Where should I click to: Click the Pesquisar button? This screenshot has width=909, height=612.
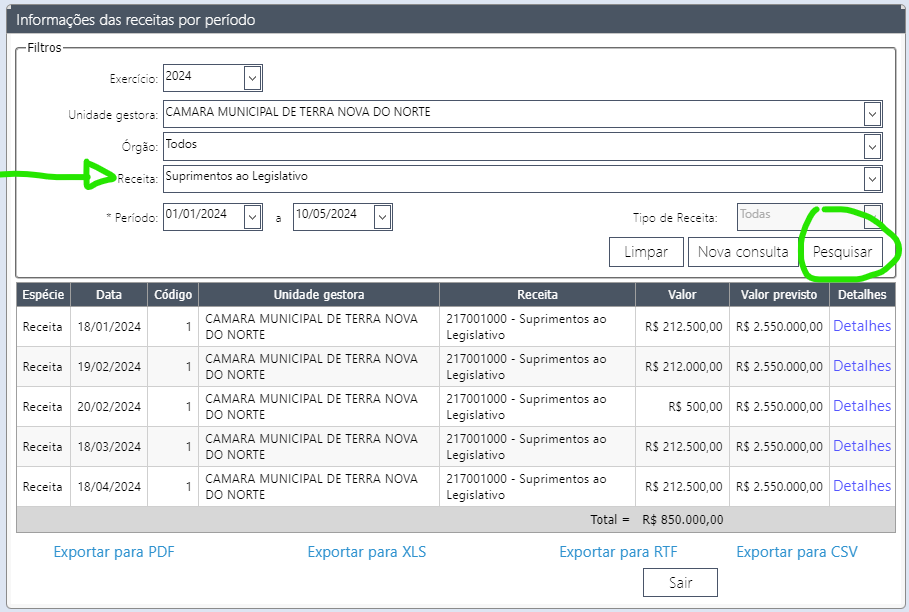click(x=842, y=252)
